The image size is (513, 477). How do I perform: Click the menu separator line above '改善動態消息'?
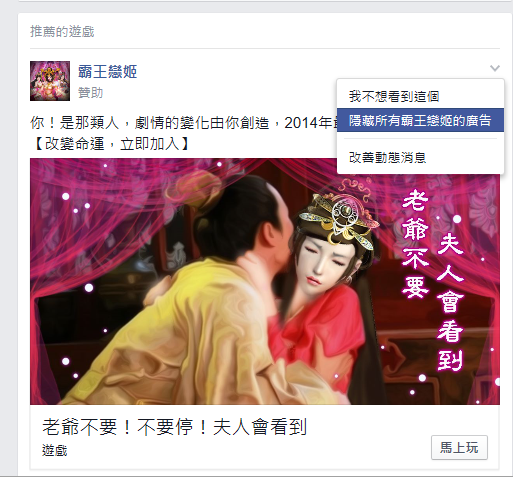(x=420, y=139)
